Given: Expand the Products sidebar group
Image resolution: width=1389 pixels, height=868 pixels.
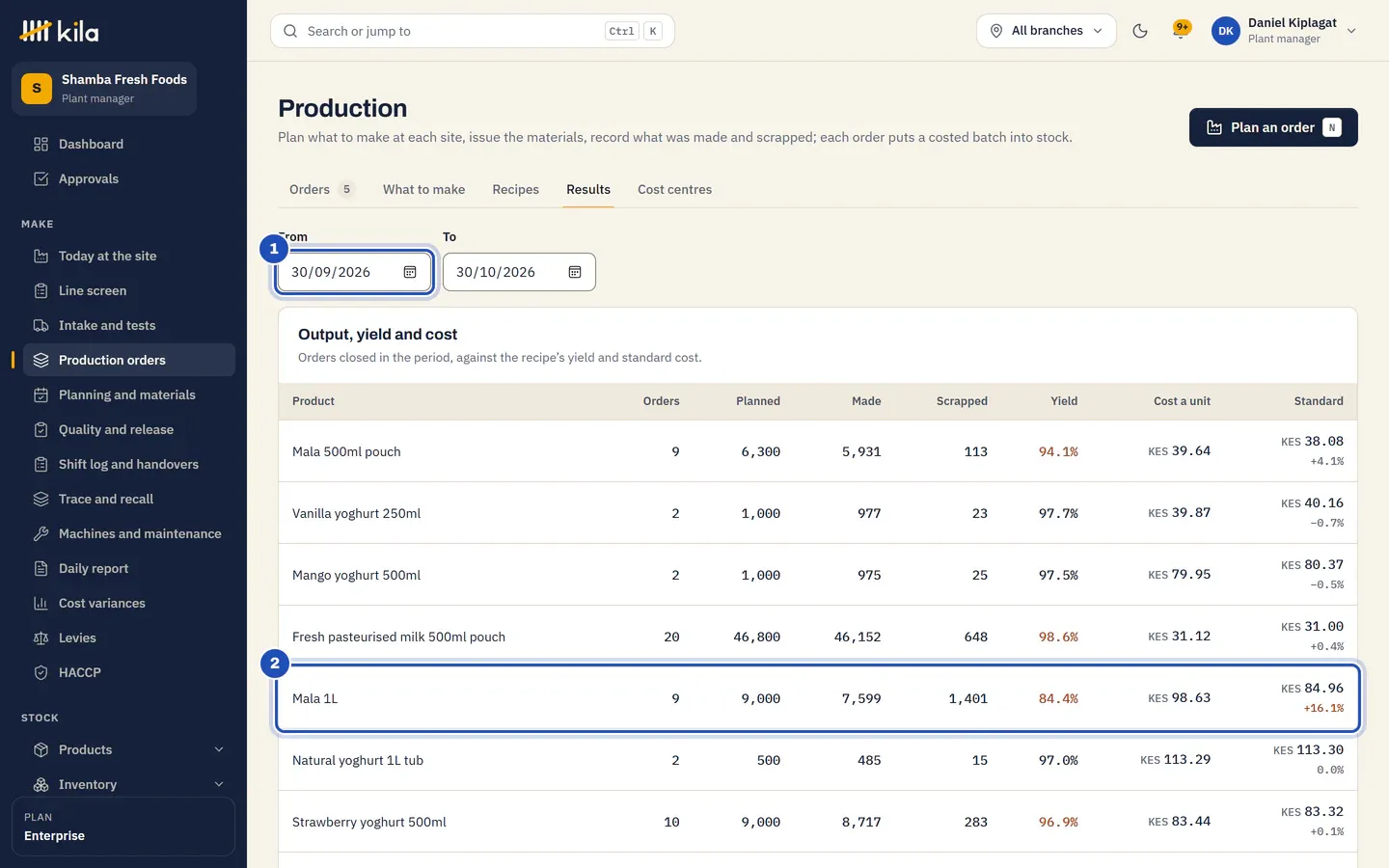Looking at the screenshot, I should [x=129, y=749].
